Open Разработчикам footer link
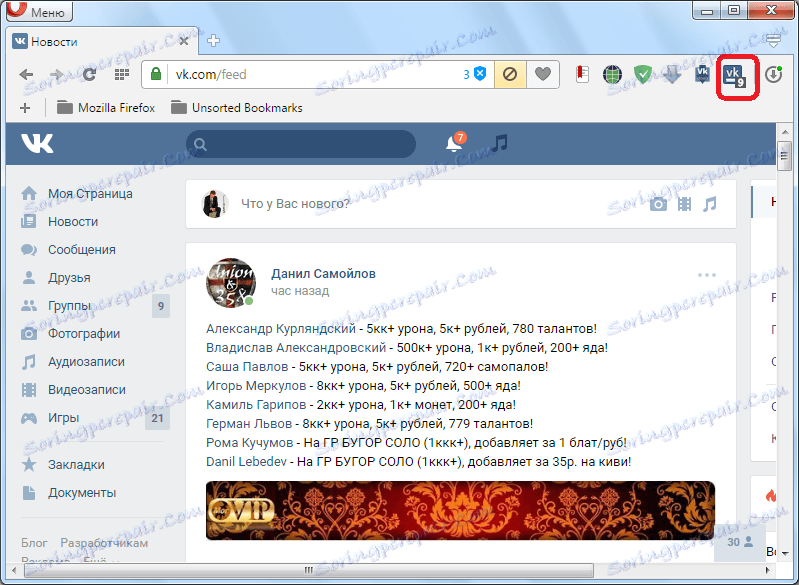The image size is (799, 585). (104, 543)
